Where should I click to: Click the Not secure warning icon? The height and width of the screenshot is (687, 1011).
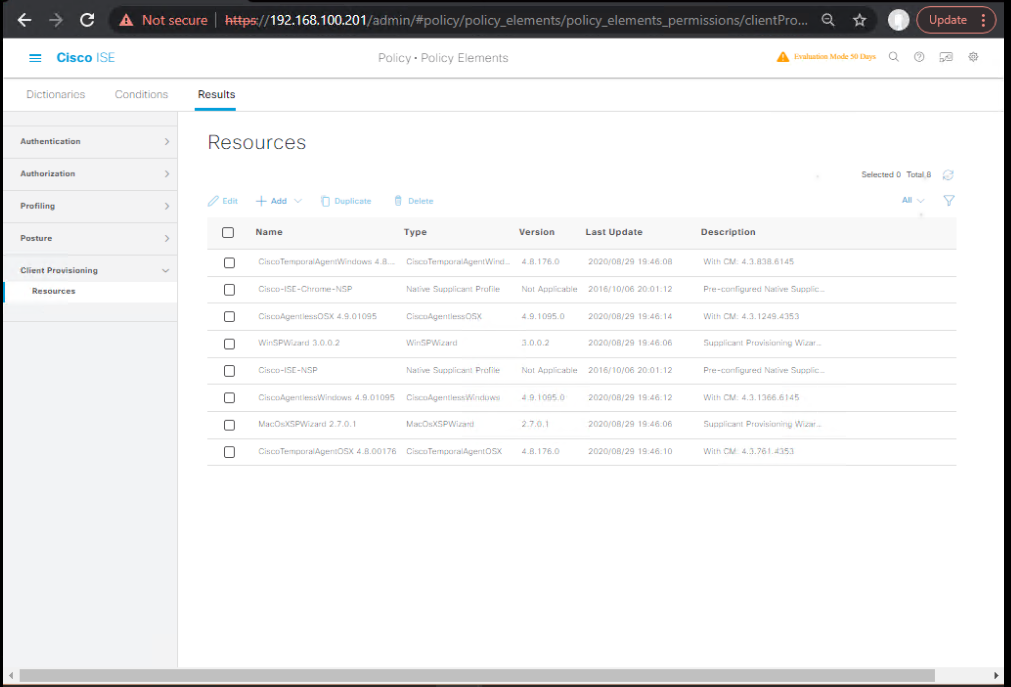pyautogui.click(x=126, y=20)
